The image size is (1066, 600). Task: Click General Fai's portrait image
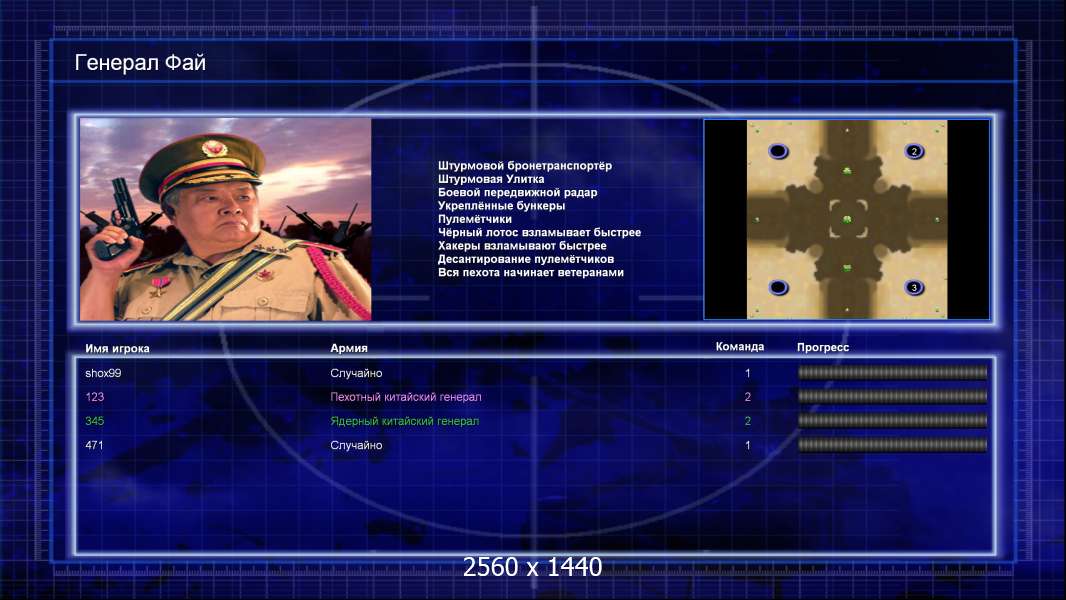click(226, 219)
